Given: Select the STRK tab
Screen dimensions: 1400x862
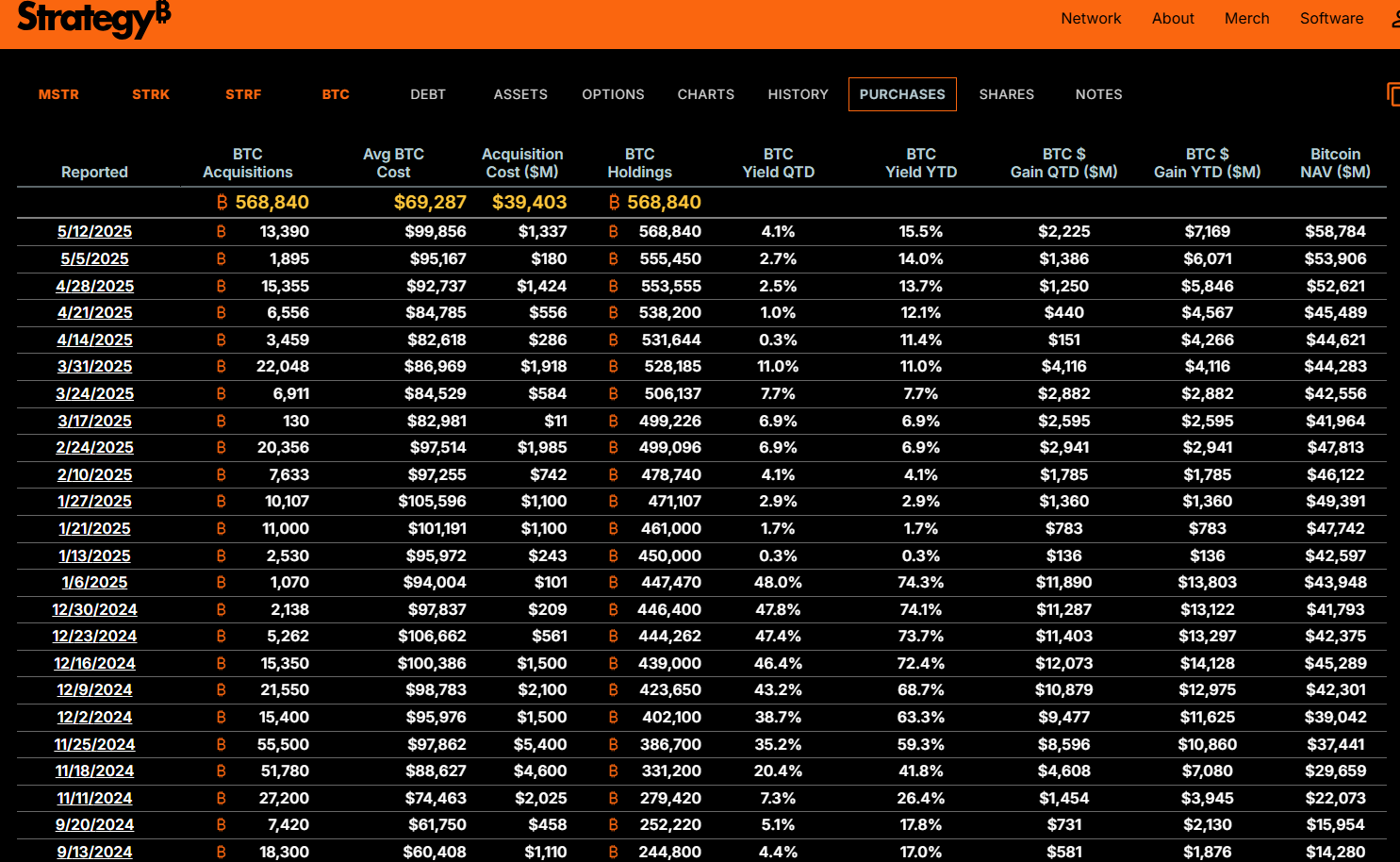Looking at the screenshot, I should coord(151,94).
